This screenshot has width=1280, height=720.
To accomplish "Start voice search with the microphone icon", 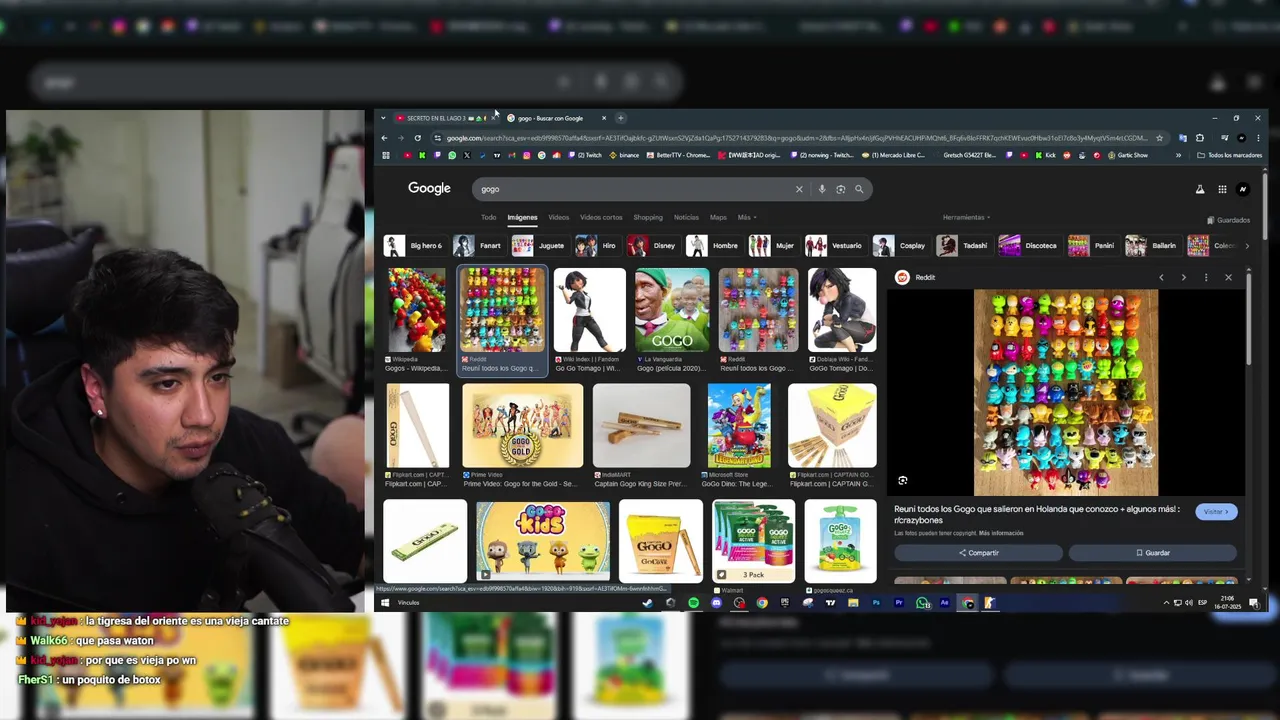I will click(822, 189).
